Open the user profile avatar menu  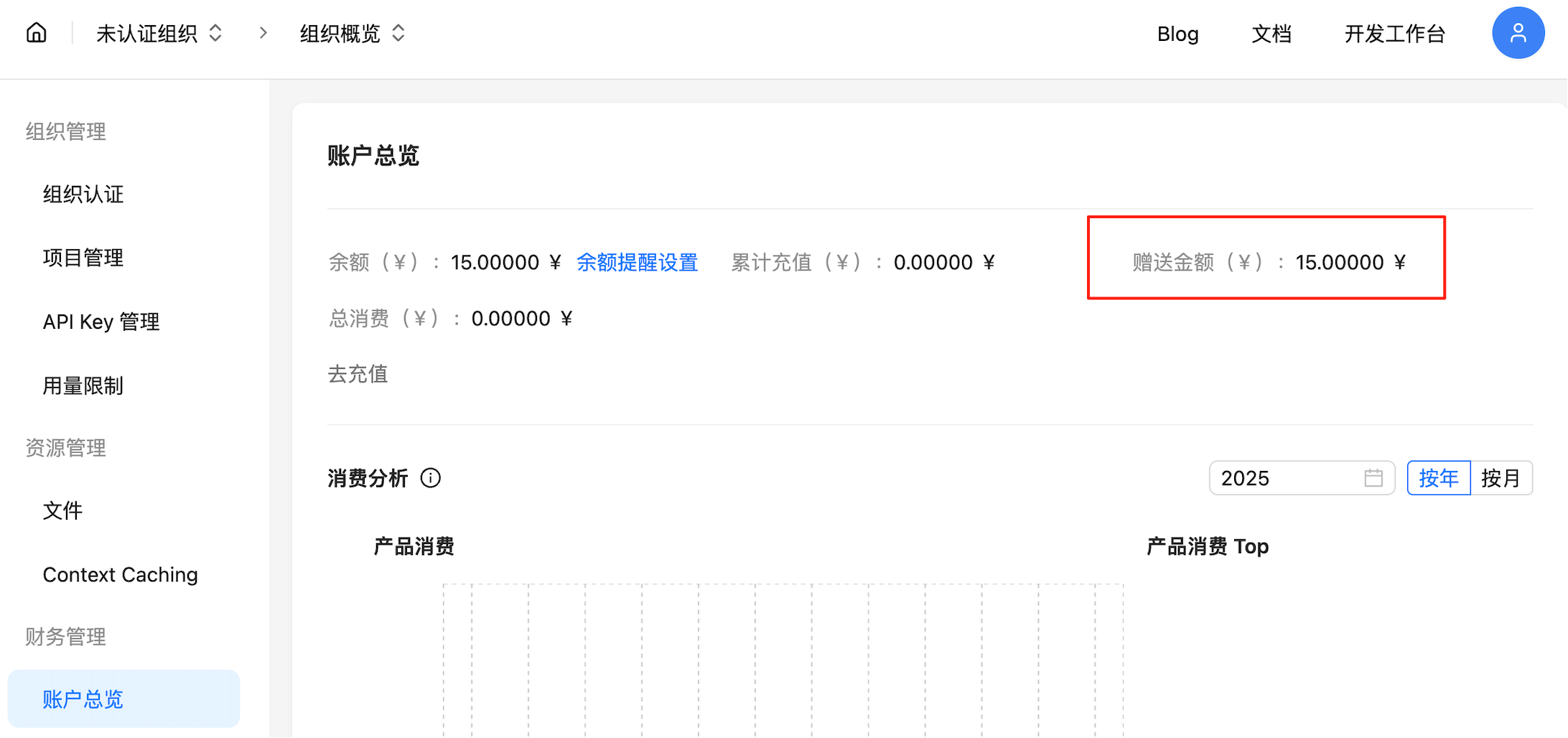1518,33
